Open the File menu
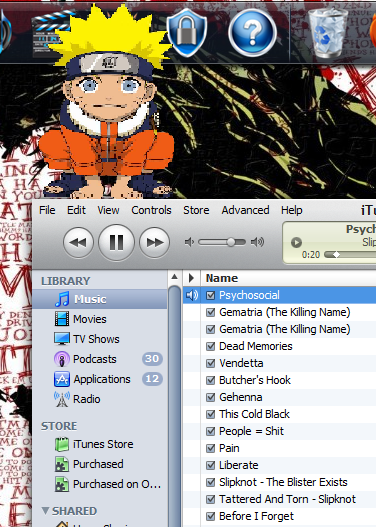Screen dimensions: 376x527 [47, 210]
